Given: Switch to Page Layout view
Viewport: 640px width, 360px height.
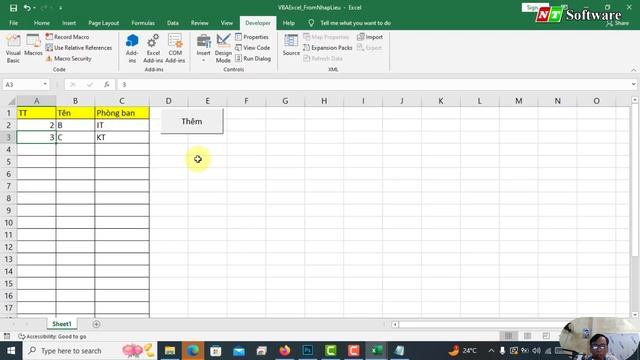Looking at the screenshot, I should [x=527, y=336].
